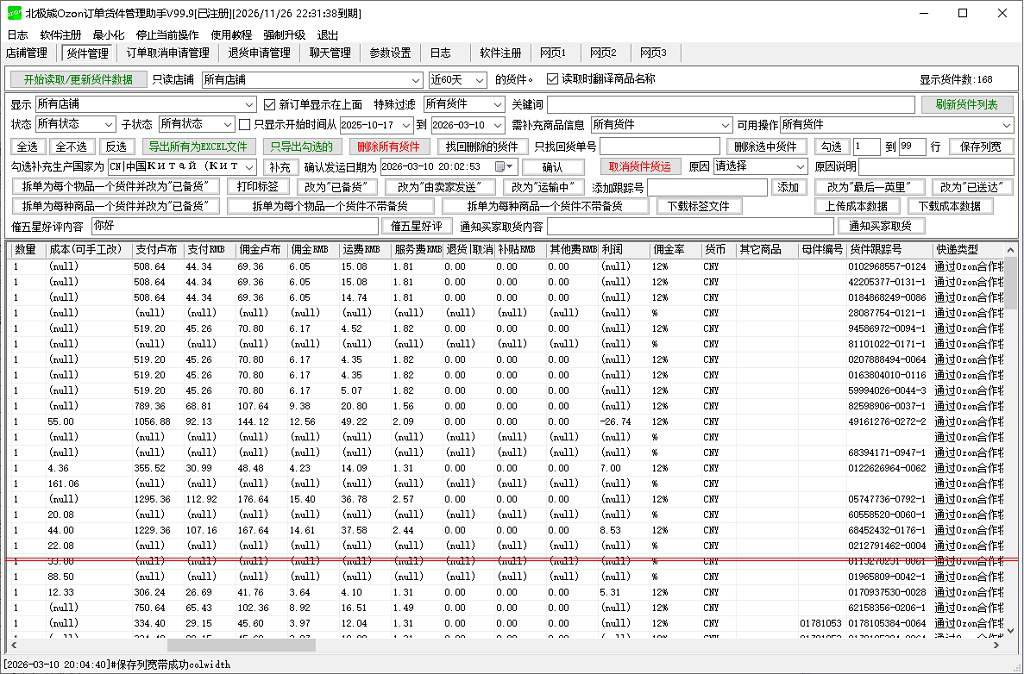This screenshot has width=1024, height=674.
Task: Toggle 读取时翻译商品名称 checkbox
Action: click(552, 79)
